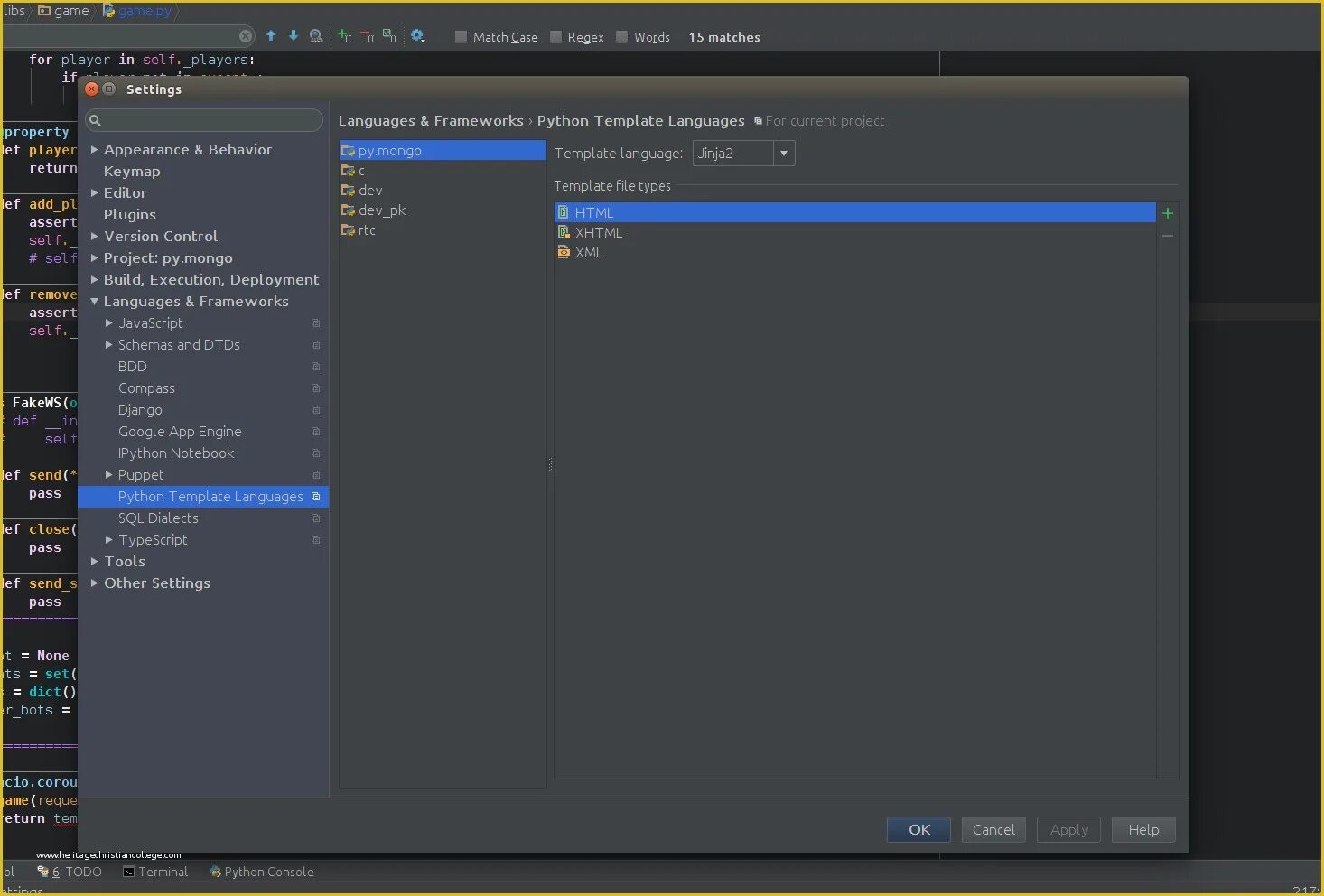Add selection for next occurrence icon
The width and height of the screenshot is (1324, 896).
345,36
